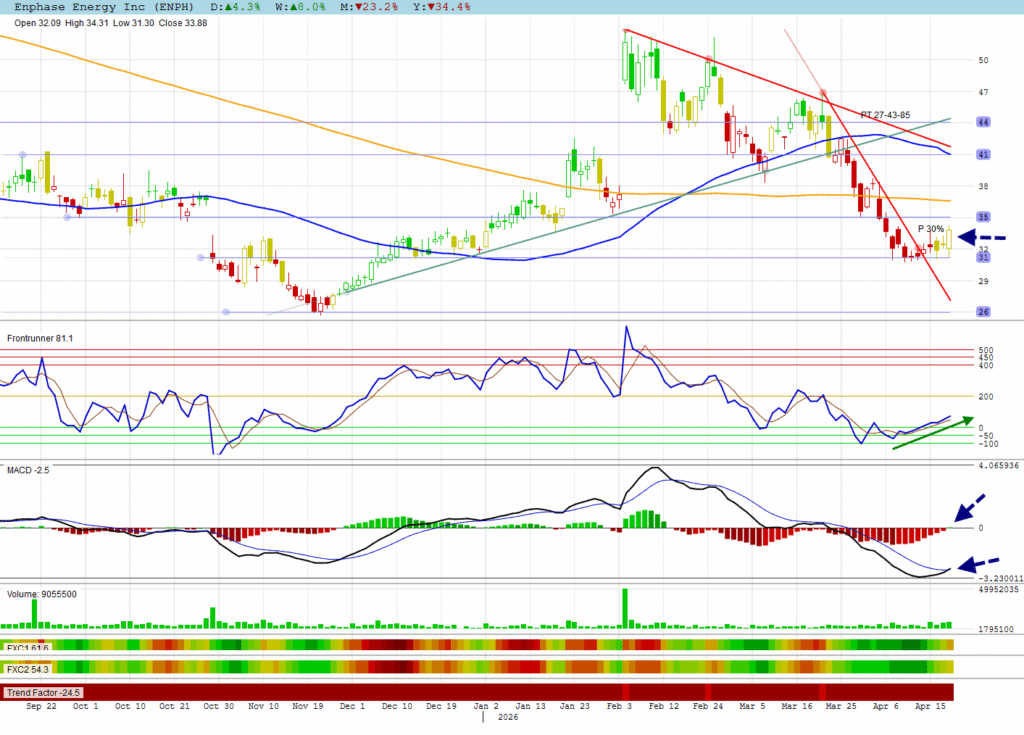Click the Trend Factor -24.5 label
The height and width of the screenshot is (735, 1024).
tap(43, 692)
